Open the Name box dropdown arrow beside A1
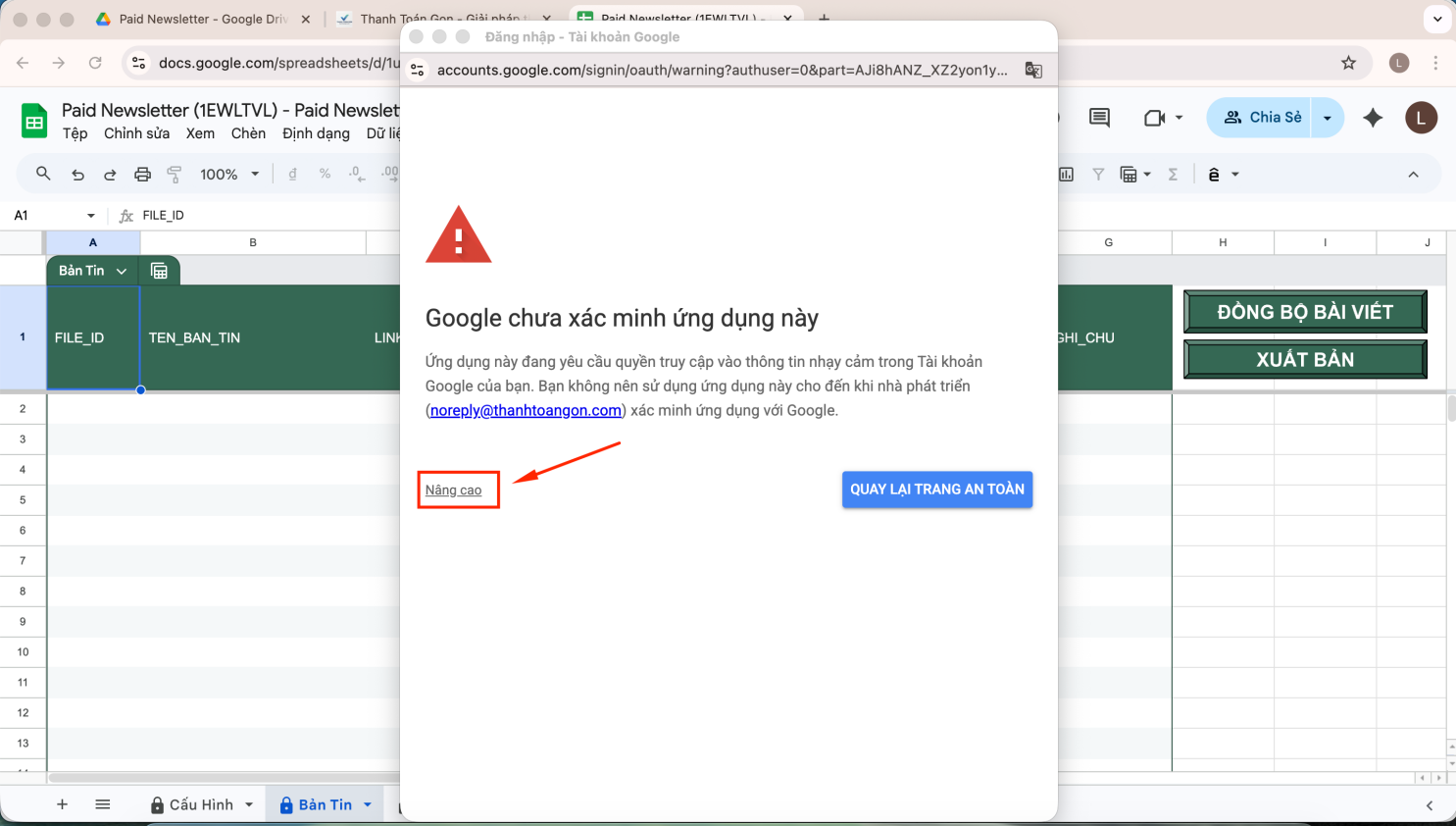The width and height of the screenshot is (1456, 826). [x=91, y=215]
